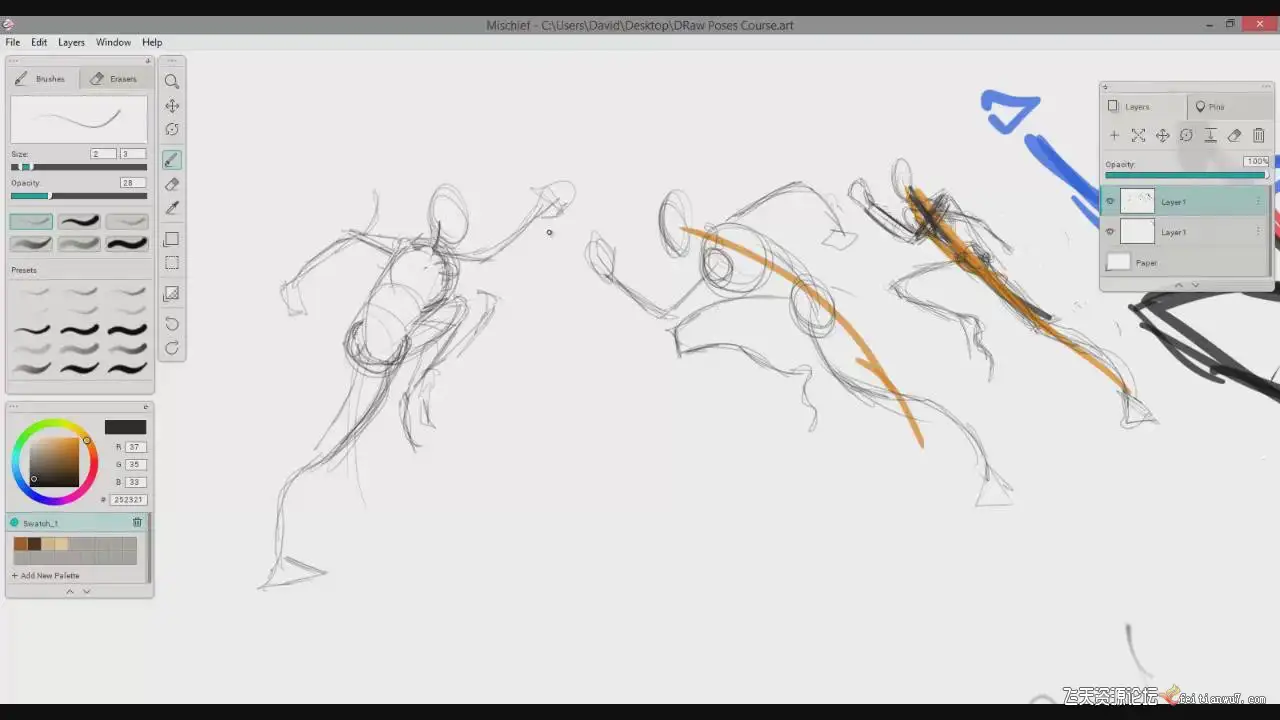Select the dashed Selection marquee tool

pyautogui.click(x=172, y=263)
